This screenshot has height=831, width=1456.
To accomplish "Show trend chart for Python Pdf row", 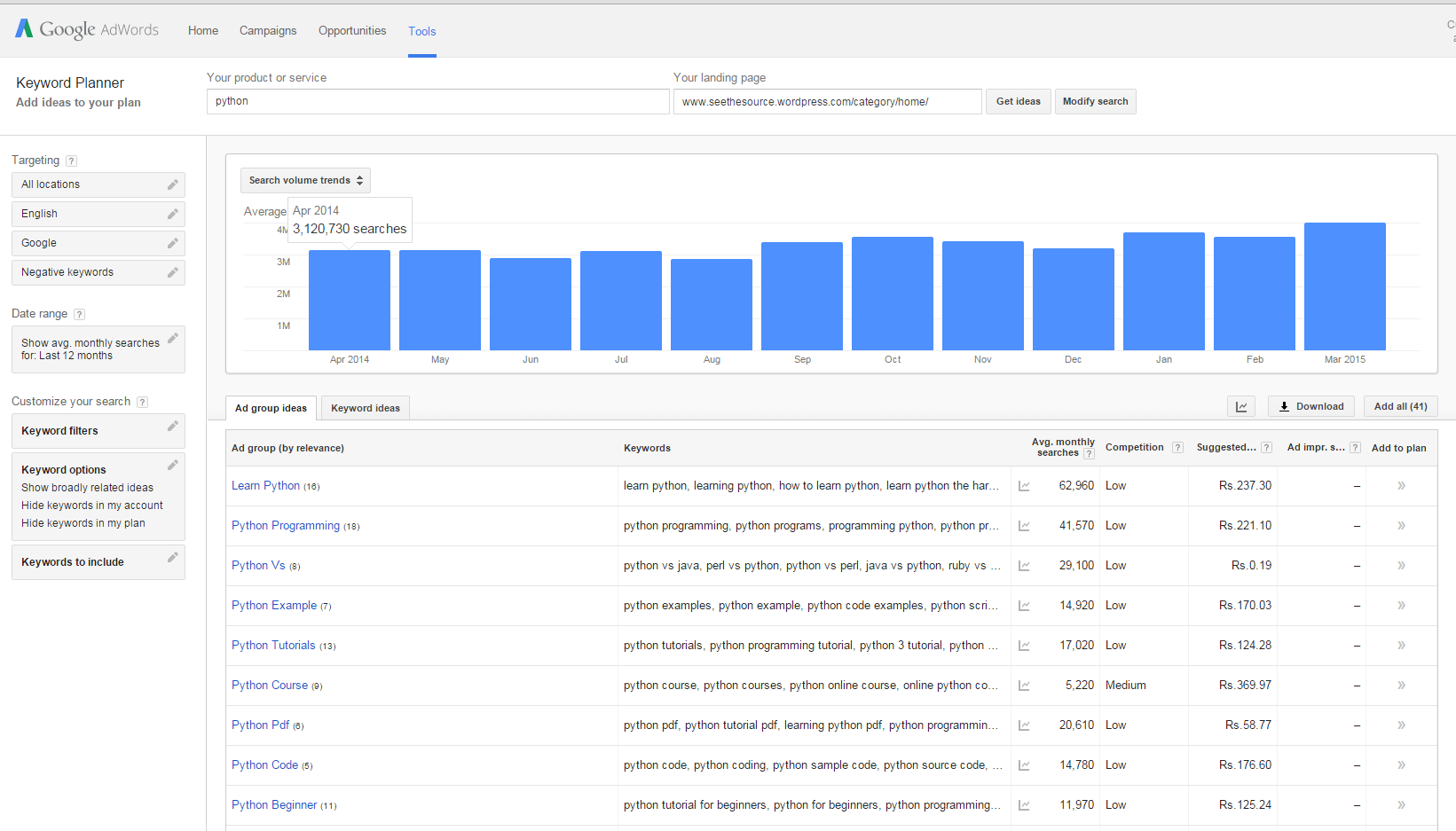I will click(x=1024, y=725).
